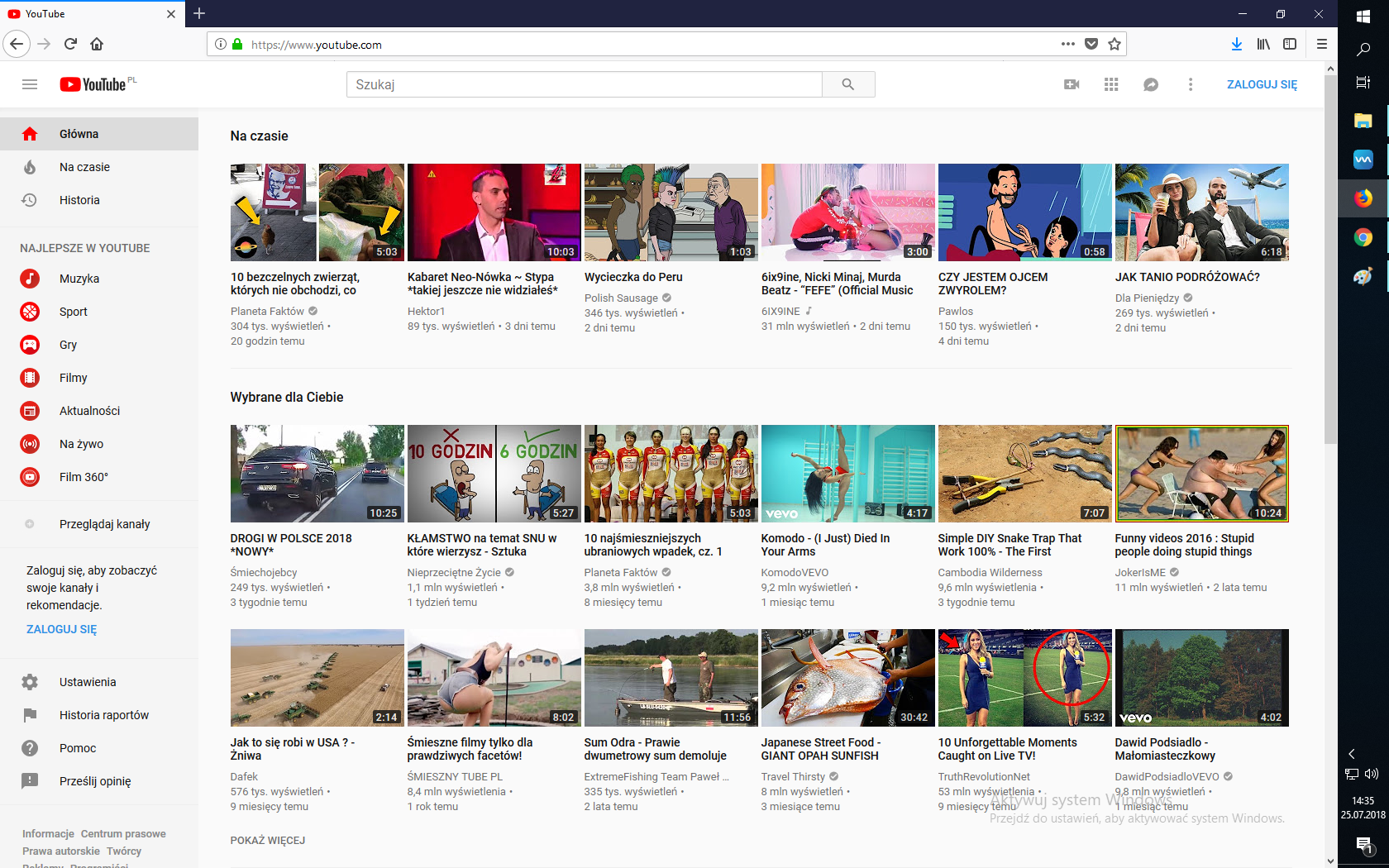Open Ustawienia settings
This screenshot has width=1389, height=868.
pos(99,682)
